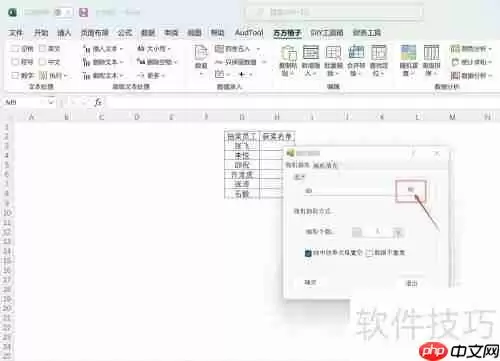Switch to the 公式 ribbon tab
This screenshot has width=500, height=361.
coord(125,33)
